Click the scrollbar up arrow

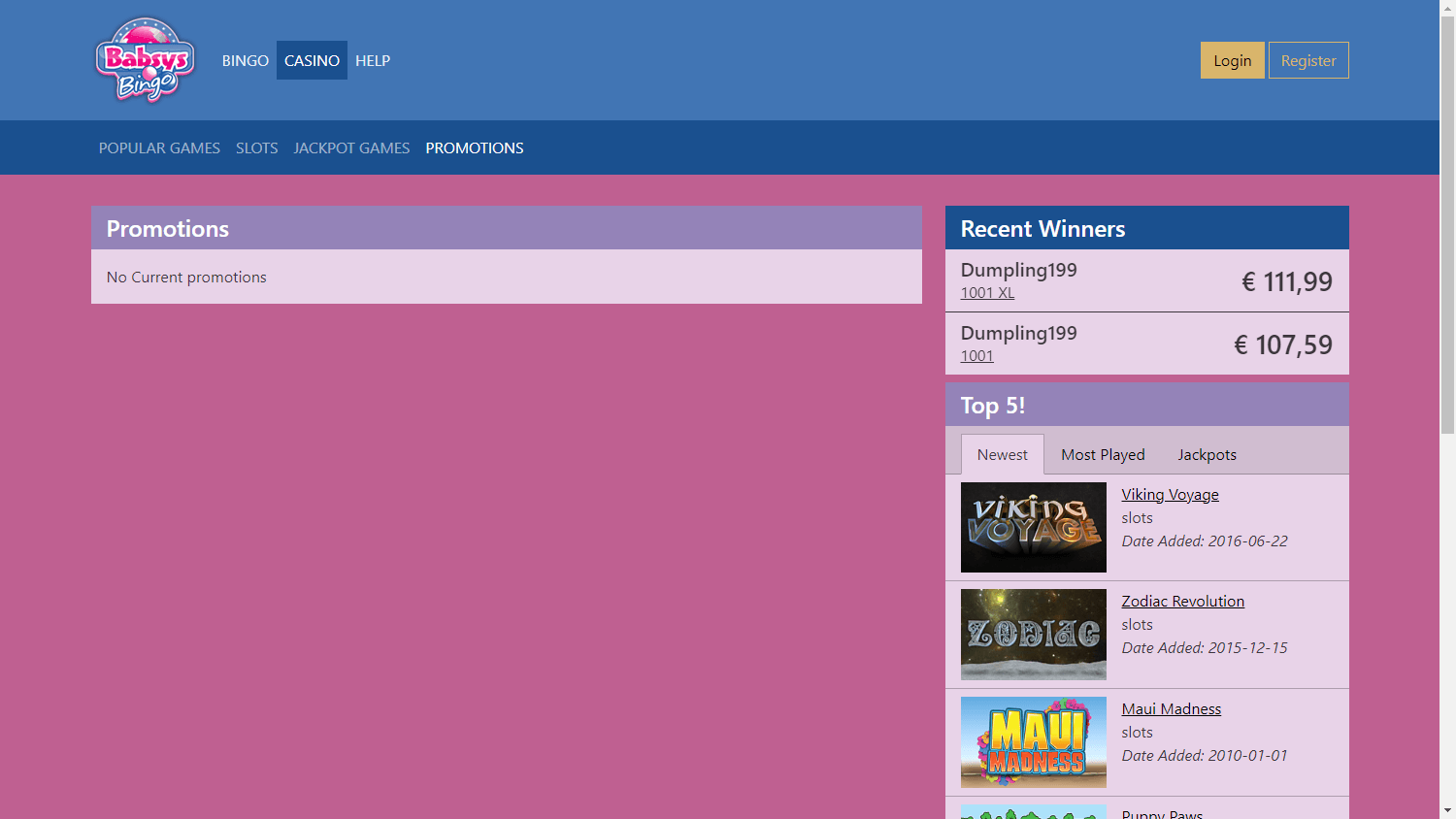click(x=1447, y=8)
